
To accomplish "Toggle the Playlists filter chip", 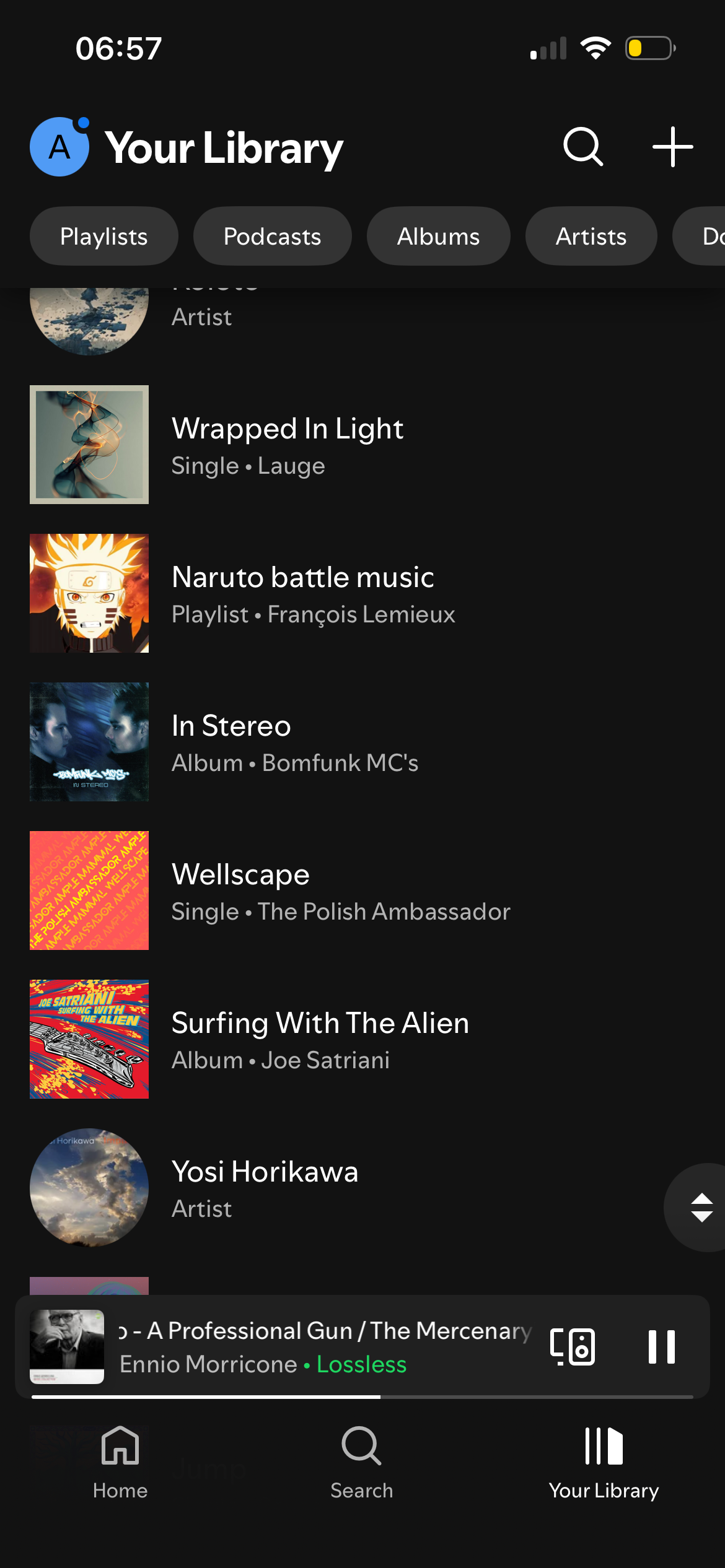I will tap(104, 236).
